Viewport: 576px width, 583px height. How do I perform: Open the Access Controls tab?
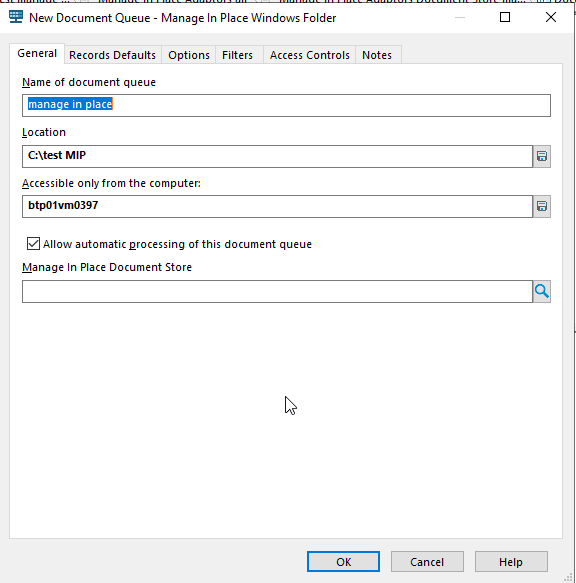(x=310, y=55)
